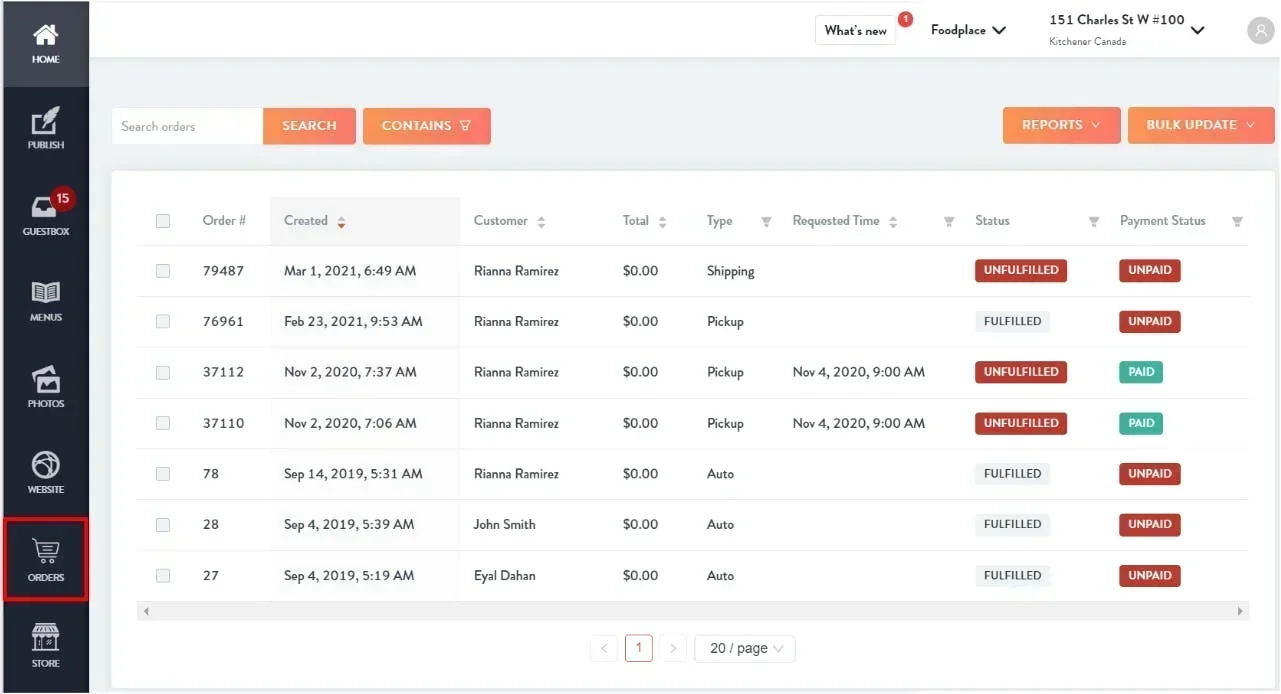Screen dimensions: 1281x694
Task: Click the red notification badge on What's new
Action: (905, 19)
